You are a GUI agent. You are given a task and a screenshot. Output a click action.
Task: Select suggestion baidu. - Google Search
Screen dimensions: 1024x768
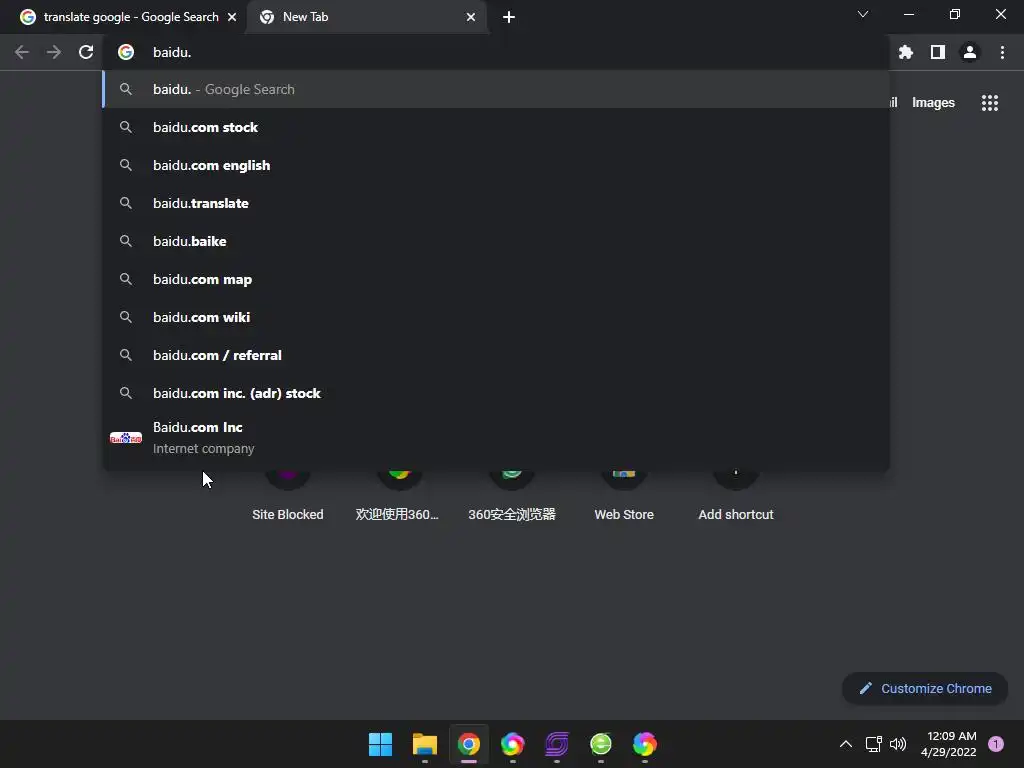tap(496, 89)
